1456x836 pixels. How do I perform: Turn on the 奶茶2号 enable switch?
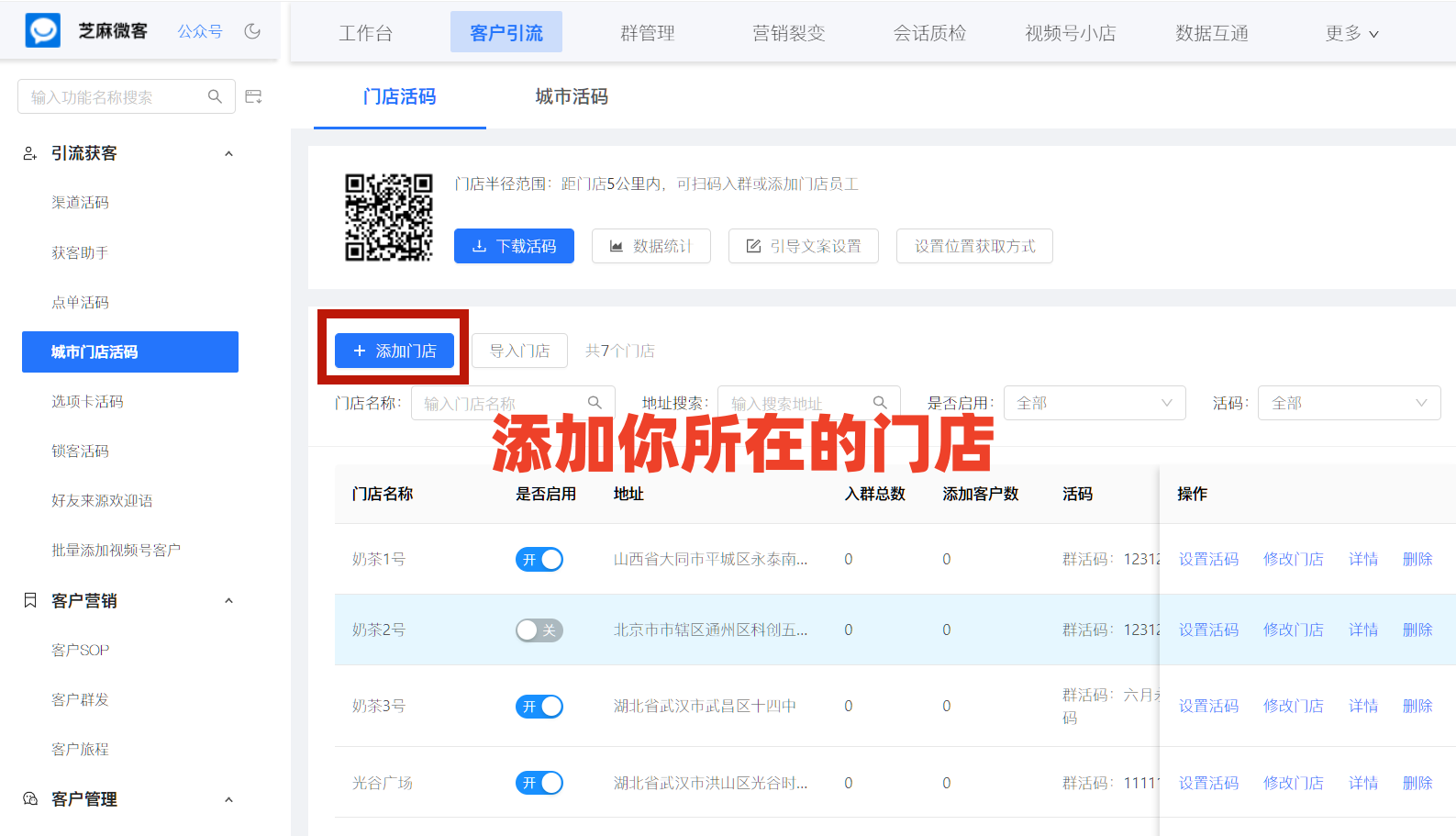pyautogui.click(x=539, y=630)
